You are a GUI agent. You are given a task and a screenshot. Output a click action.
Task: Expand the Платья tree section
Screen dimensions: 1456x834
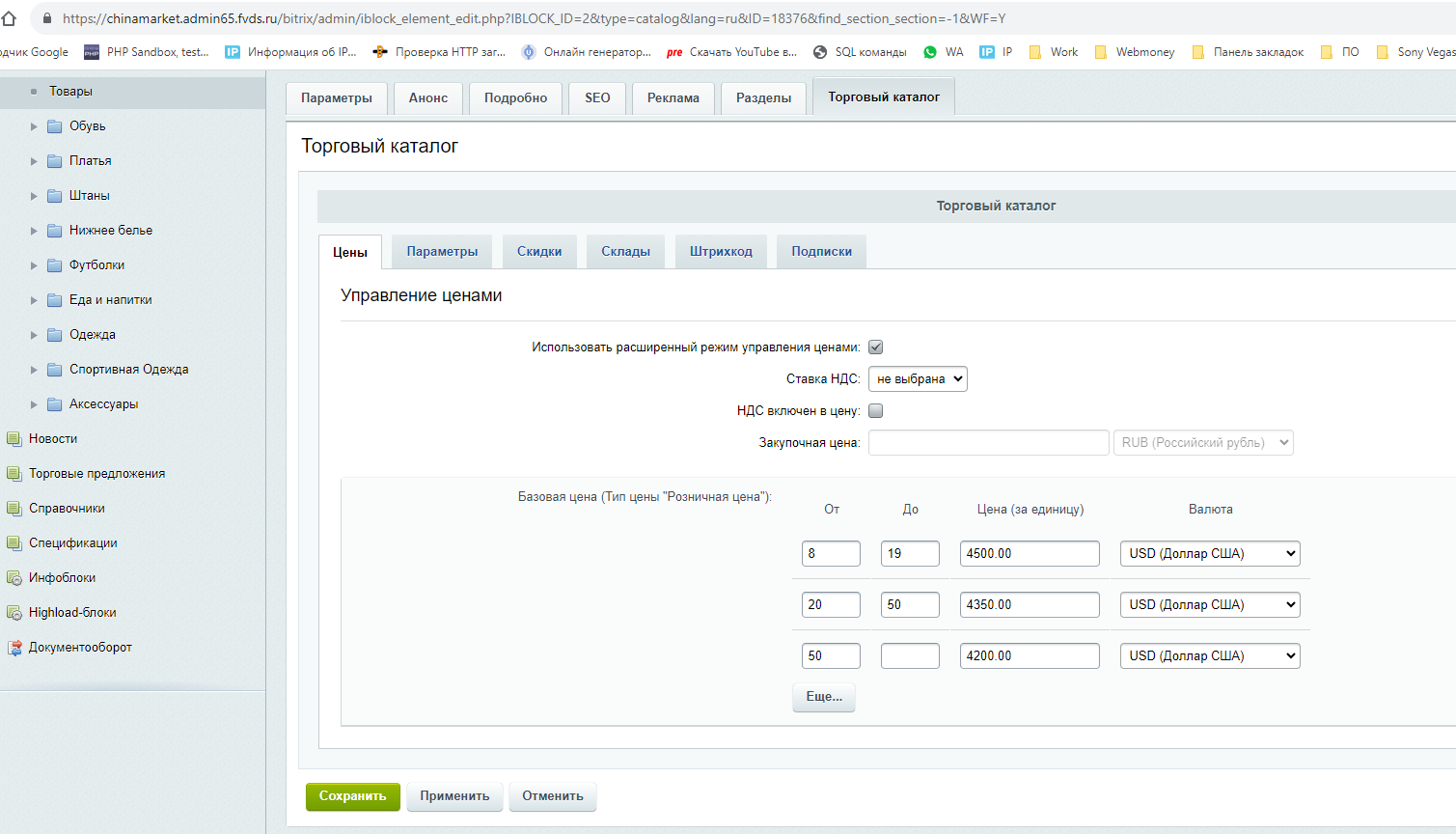pyautogui.click(x=34, y=161)
